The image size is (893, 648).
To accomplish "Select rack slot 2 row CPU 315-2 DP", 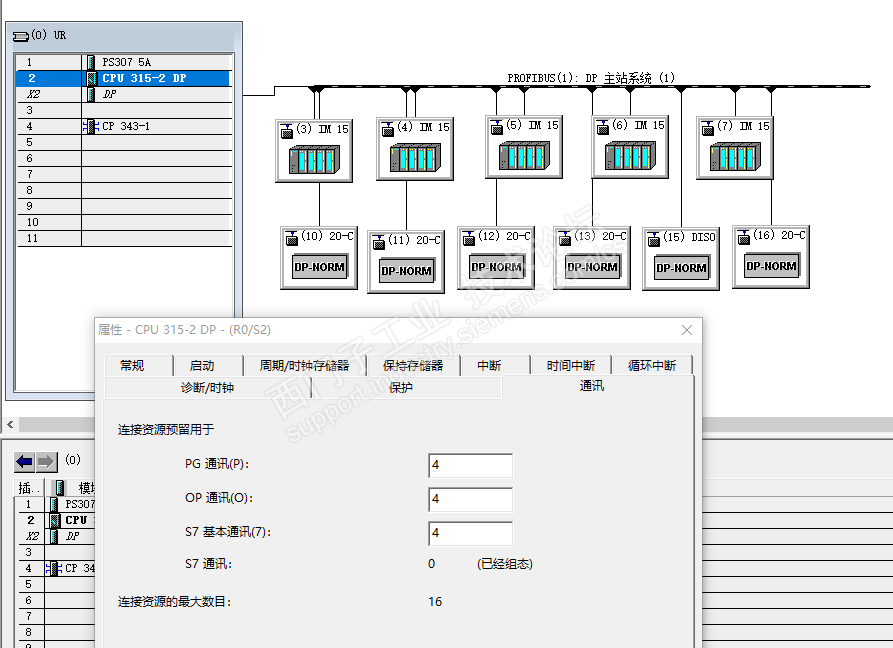I will pos(124,78).
